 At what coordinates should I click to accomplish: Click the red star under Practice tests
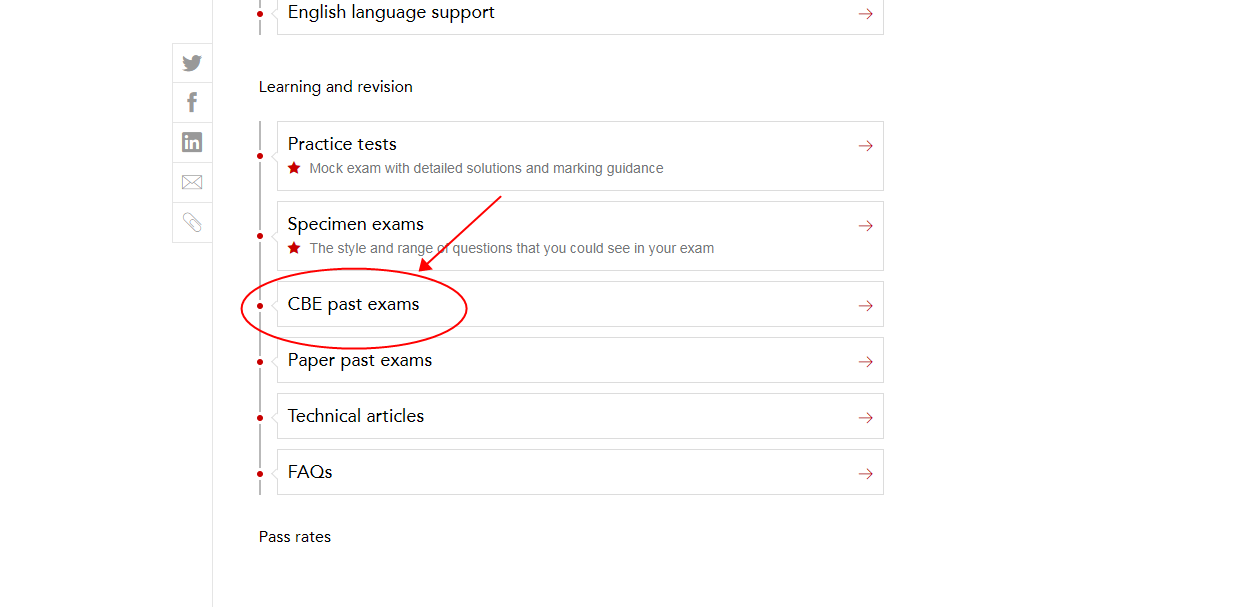(x=294, y=168)
